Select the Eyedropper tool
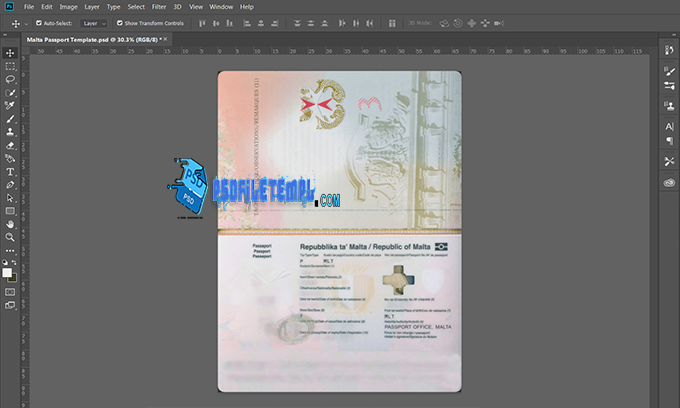 [x=10, y=105]
